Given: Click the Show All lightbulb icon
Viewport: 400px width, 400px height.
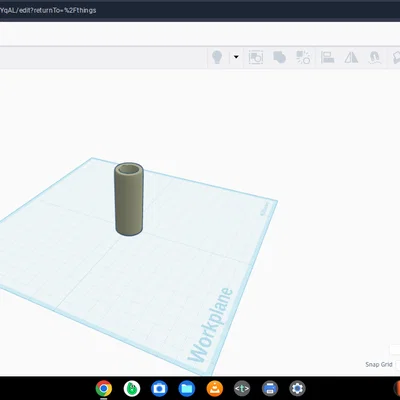Looking at the screenshot, I should click(x=217, y=57).
